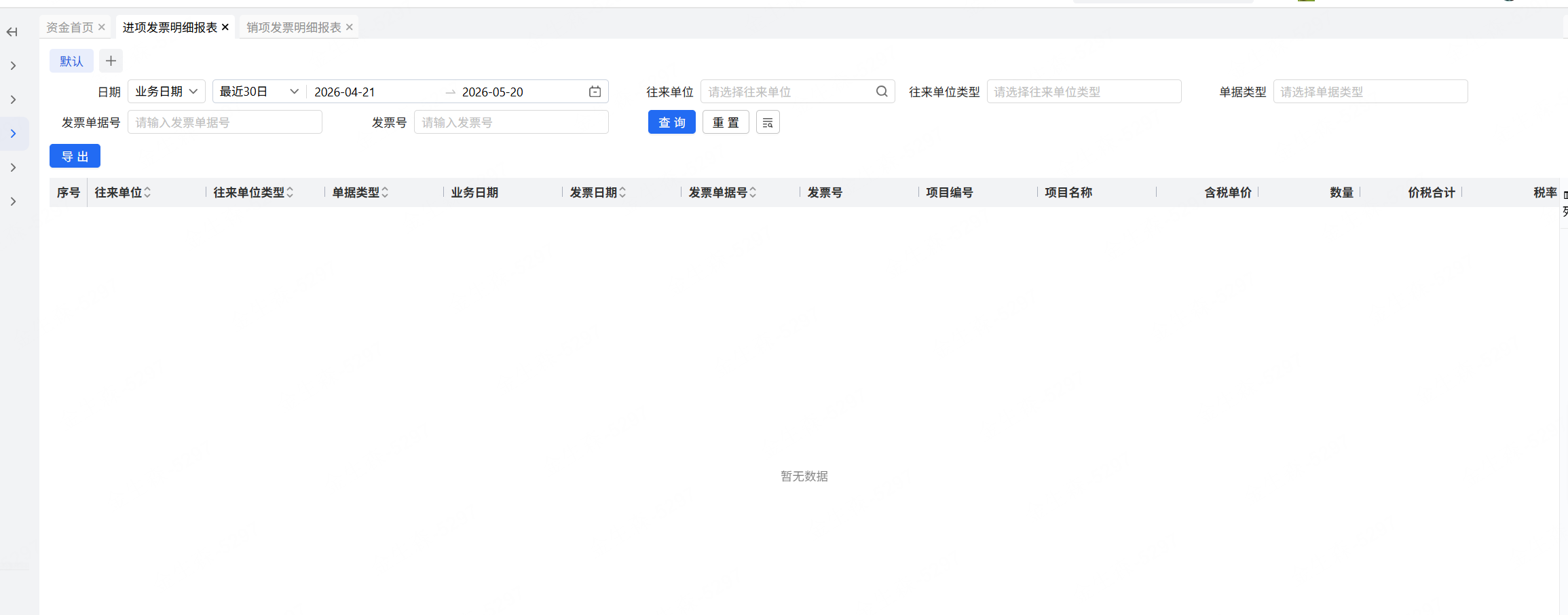This screenshot has height=615, width=1568.
Task: Expand the first sidebar menu chevron
Action: point(13,66)
